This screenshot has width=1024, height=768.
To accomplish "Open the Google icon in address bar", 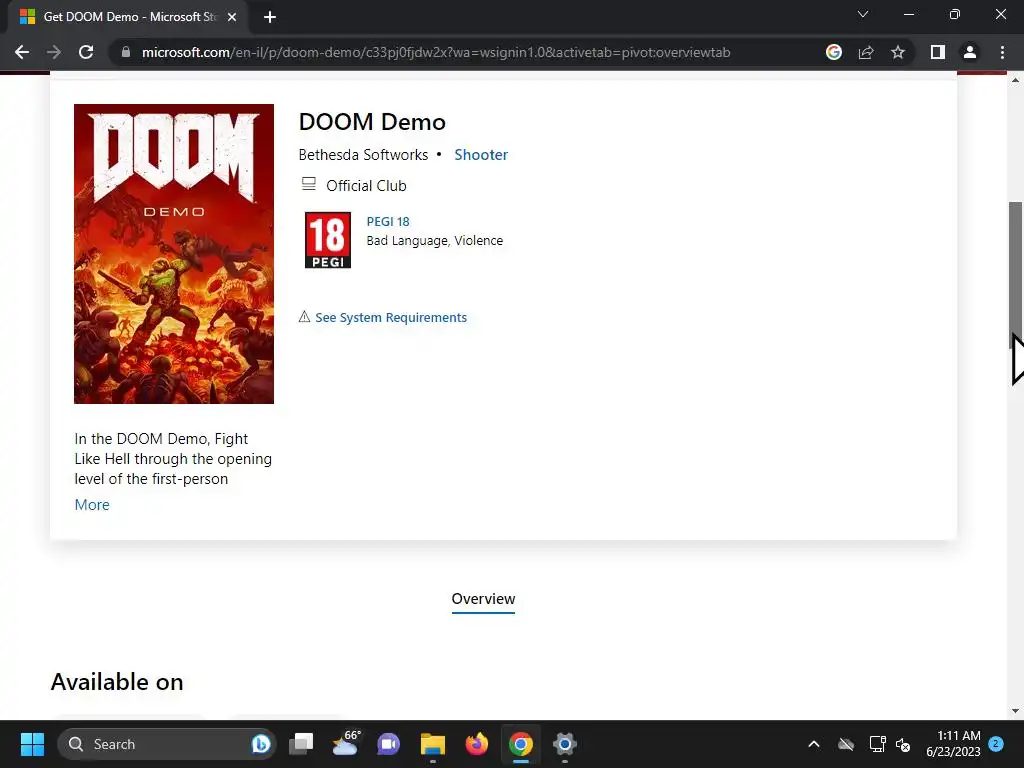I will coord(834,52).
